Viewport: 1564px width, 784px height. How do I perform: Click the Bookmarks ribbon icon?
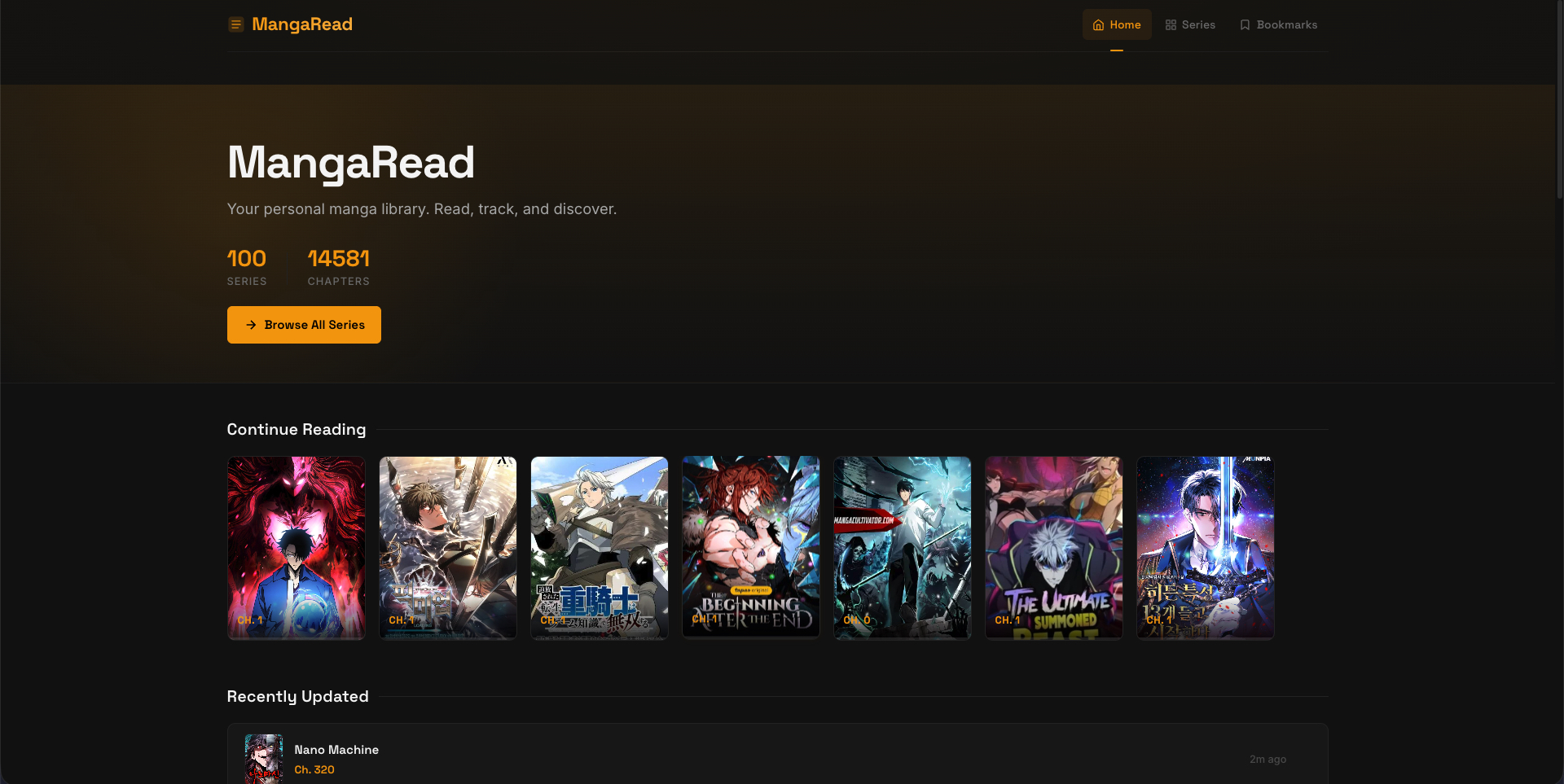pyautogui.click(x=1245, y=25)
